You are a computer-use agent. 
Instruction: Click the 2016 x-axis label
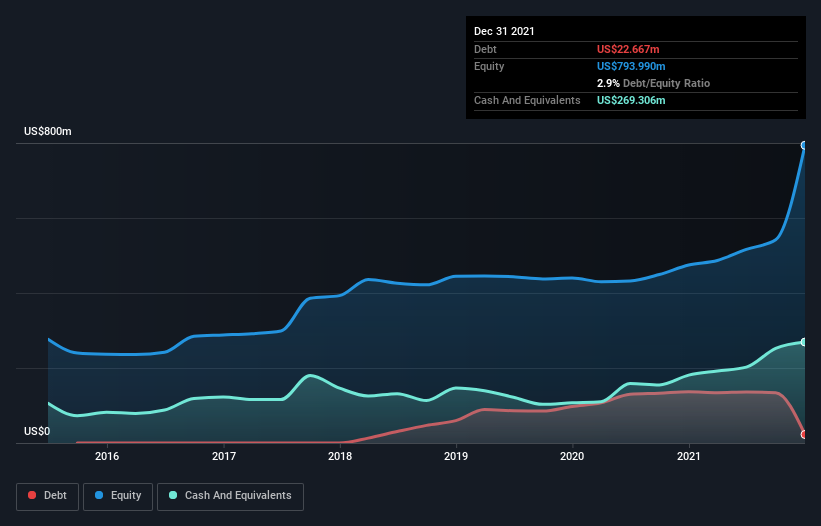coord(107,456)
